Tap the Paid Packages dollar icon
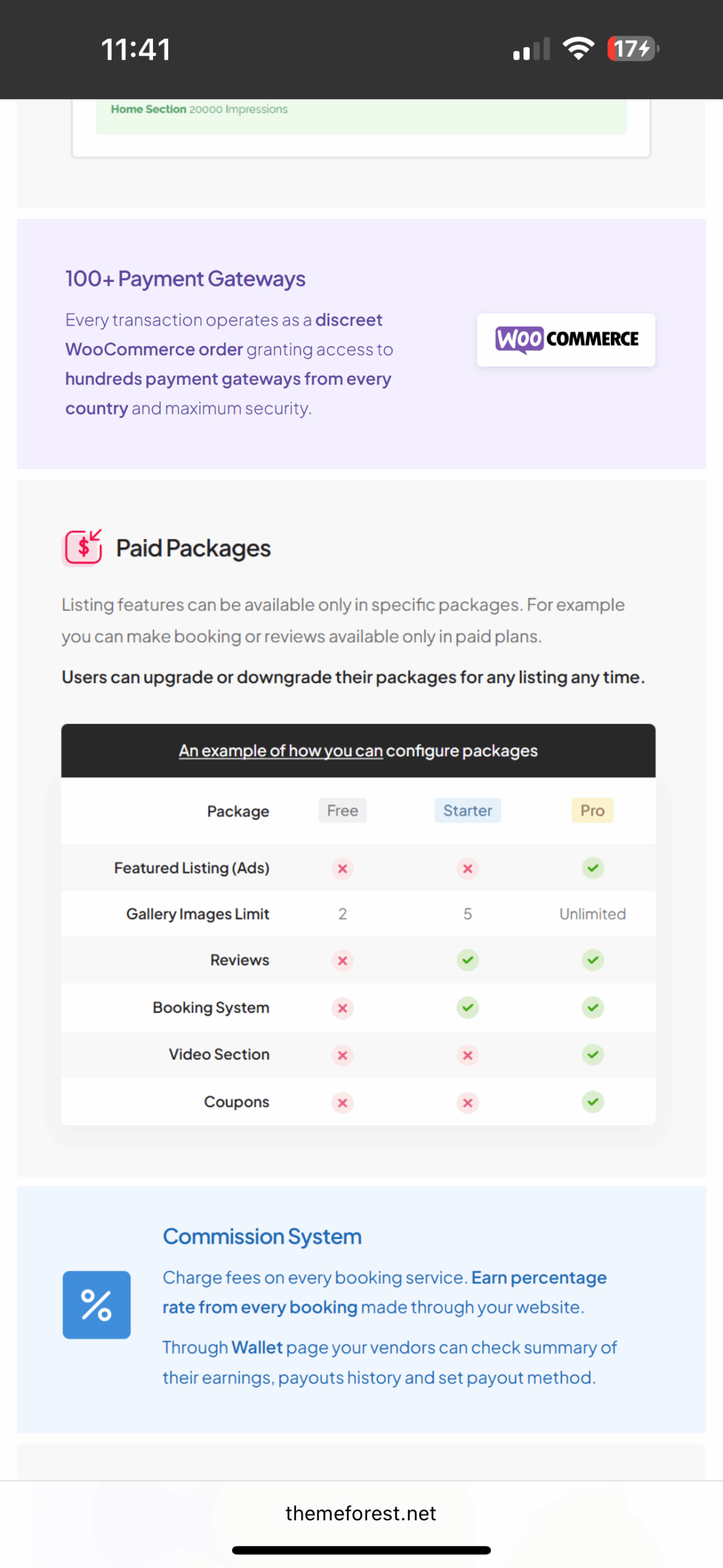This screenshot has height=1568, width=723. pos(83,547)
